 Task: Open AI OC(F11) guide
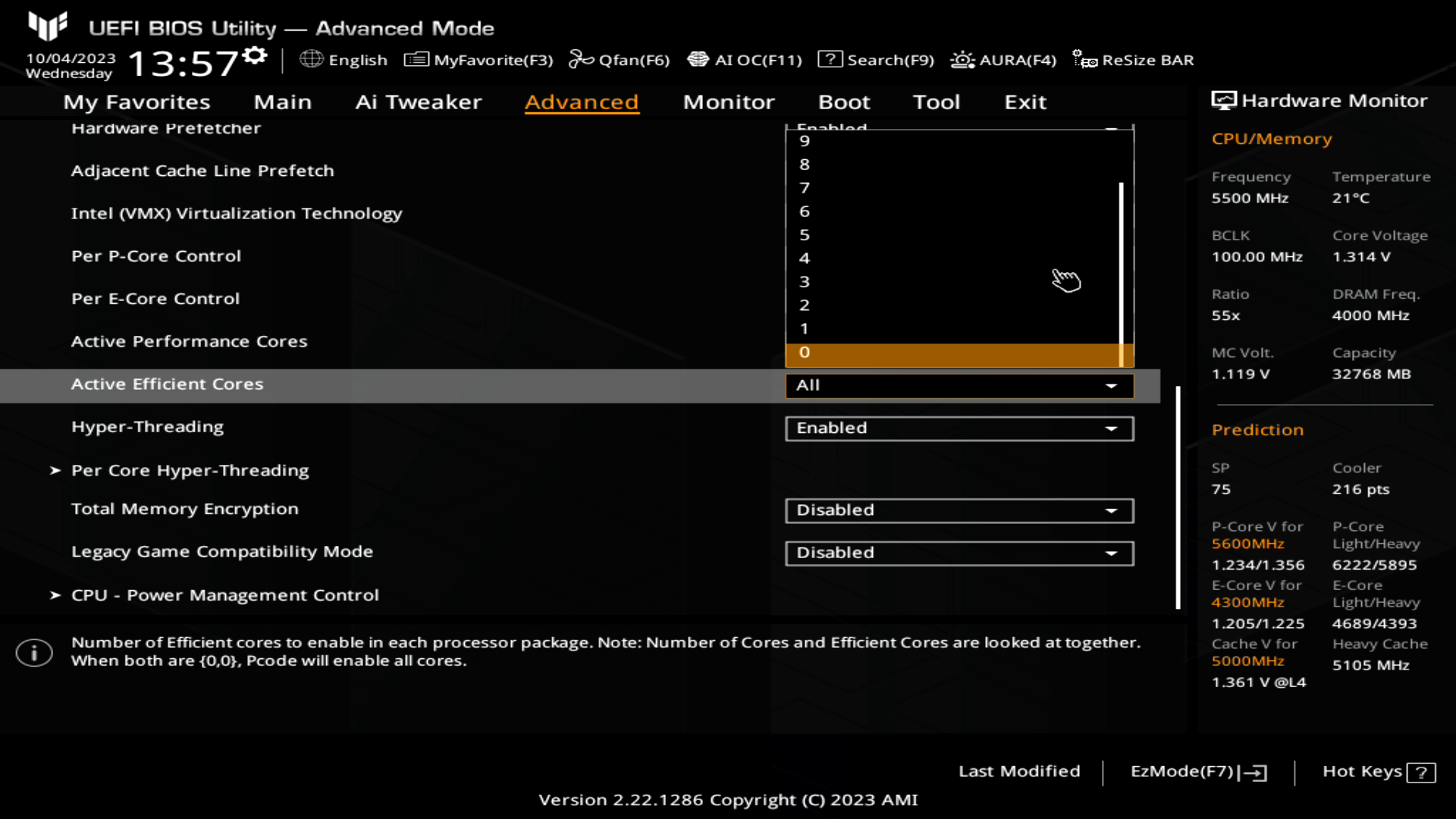744,60
